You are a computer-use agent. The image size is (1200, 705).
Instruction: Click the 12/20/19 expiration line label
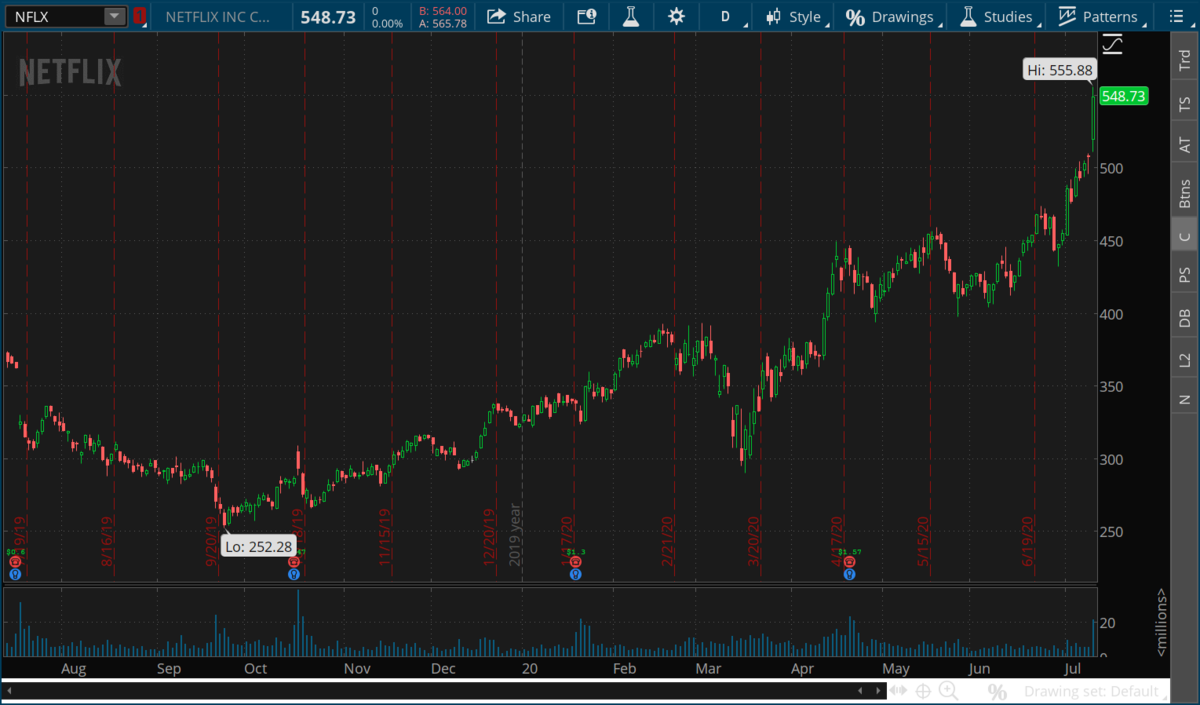pos(489,539)
